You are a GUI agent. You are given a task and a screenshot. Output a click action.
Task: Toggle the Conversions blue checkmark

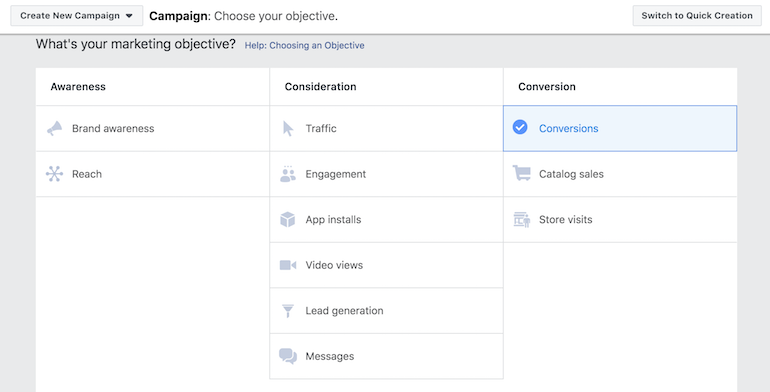point(520,127)
